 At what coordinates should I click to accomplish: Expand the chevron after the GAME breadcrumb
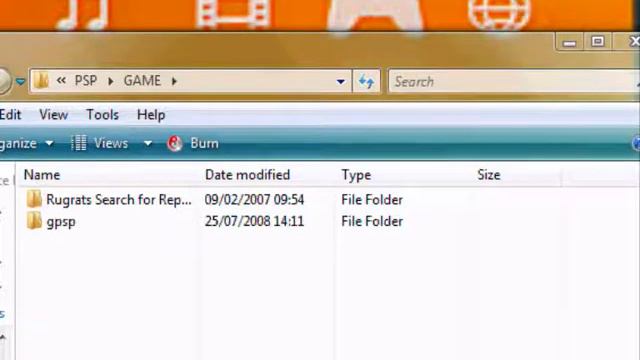174,81
